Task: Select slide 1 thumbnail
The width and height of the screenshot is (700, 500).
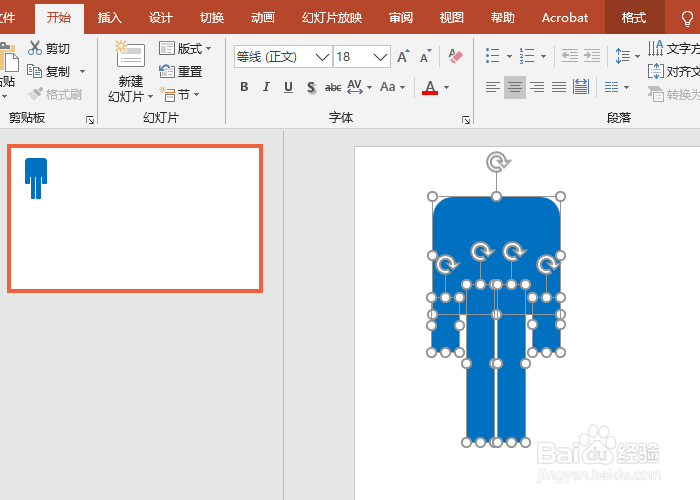Action: point(135,218)
